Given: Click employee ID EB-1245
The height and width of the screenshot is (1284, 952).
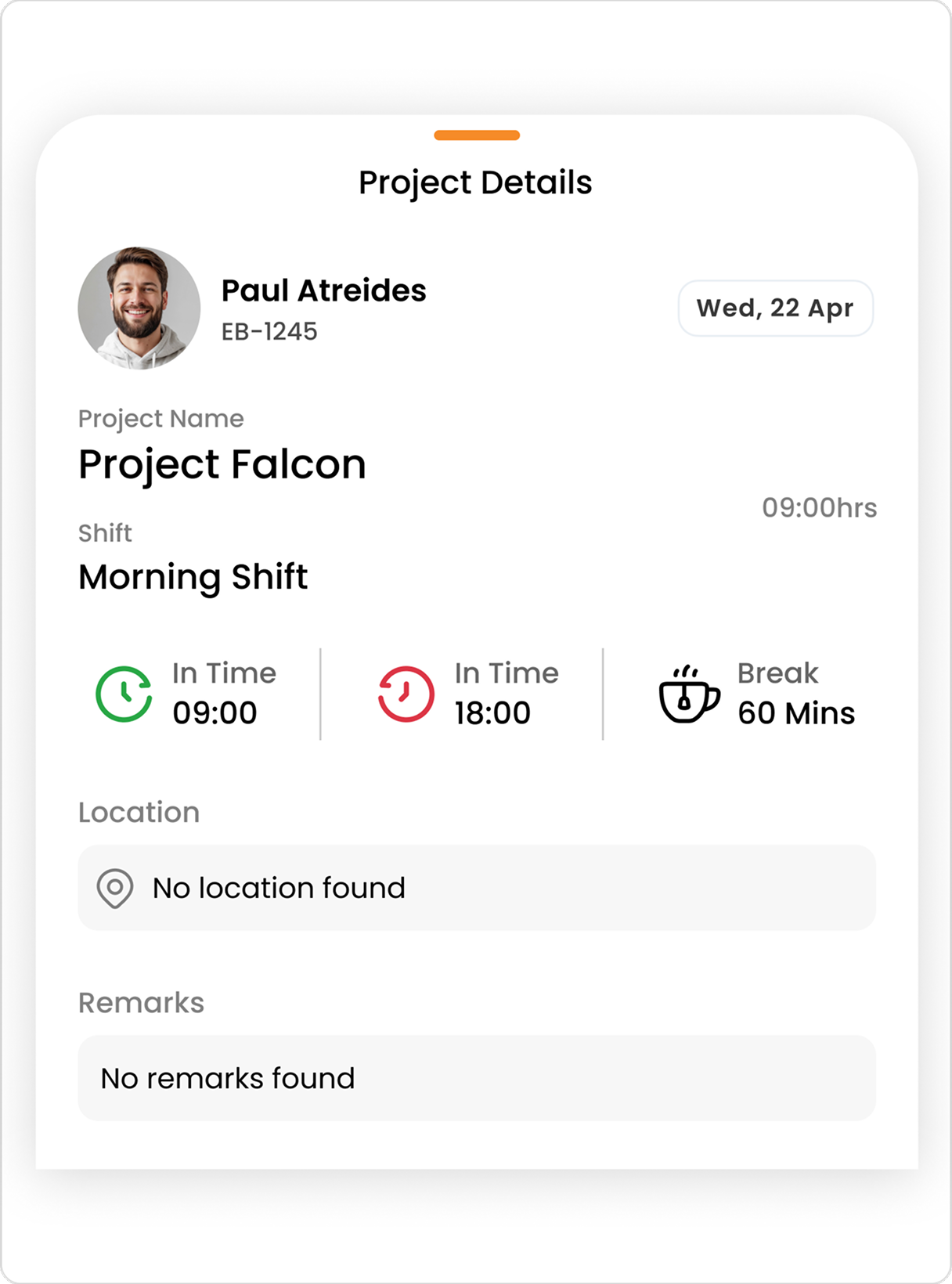Looking at the screenshot, I should click(x=269, y=331).
